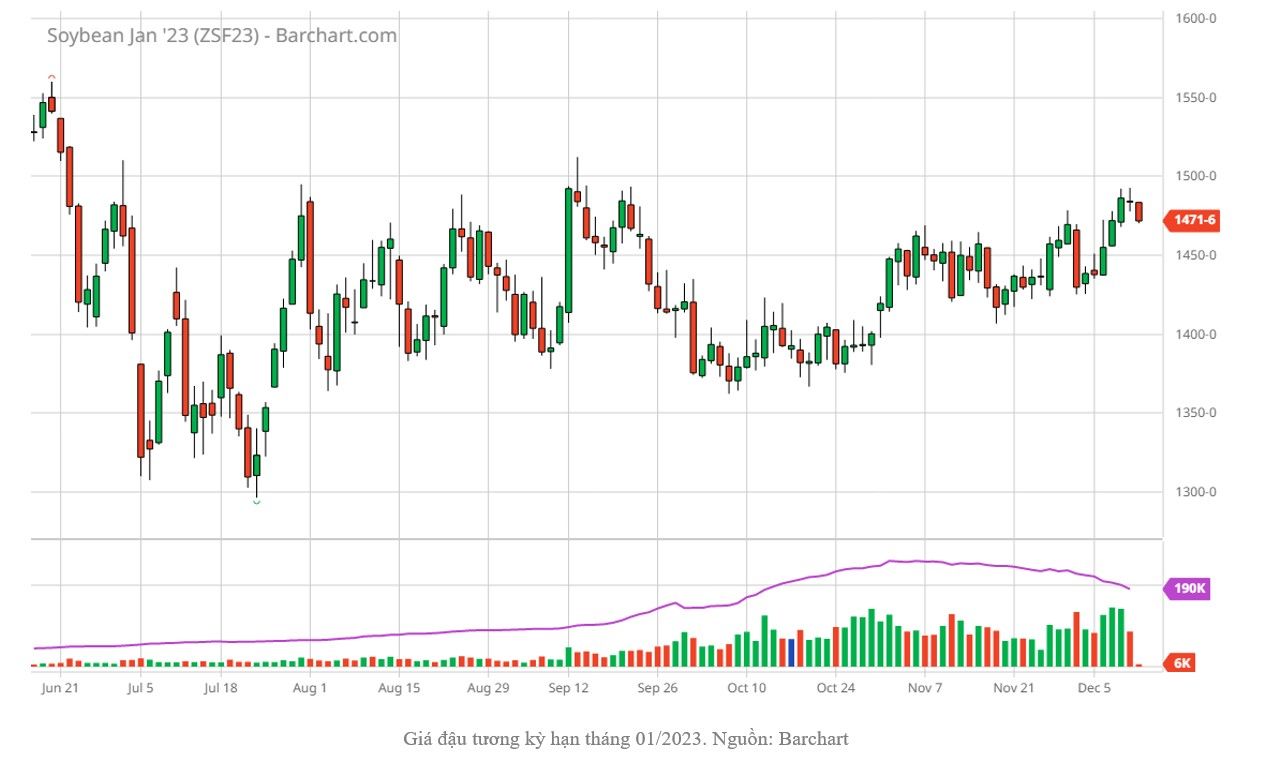Click the Aug 1 date on the time axis
Viewport: 1262px width, 759px height.
310,688
